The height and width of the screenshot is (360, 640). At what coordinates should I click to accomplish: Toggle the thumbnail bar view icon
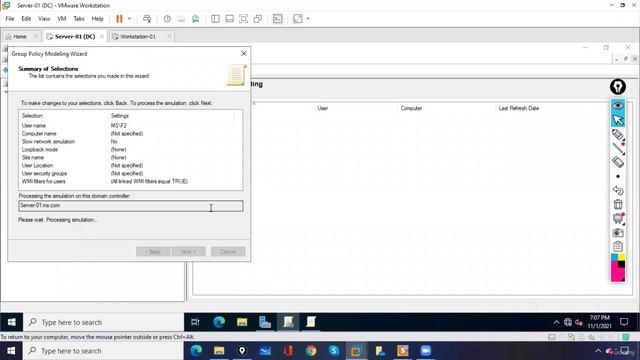pos(229,19)
